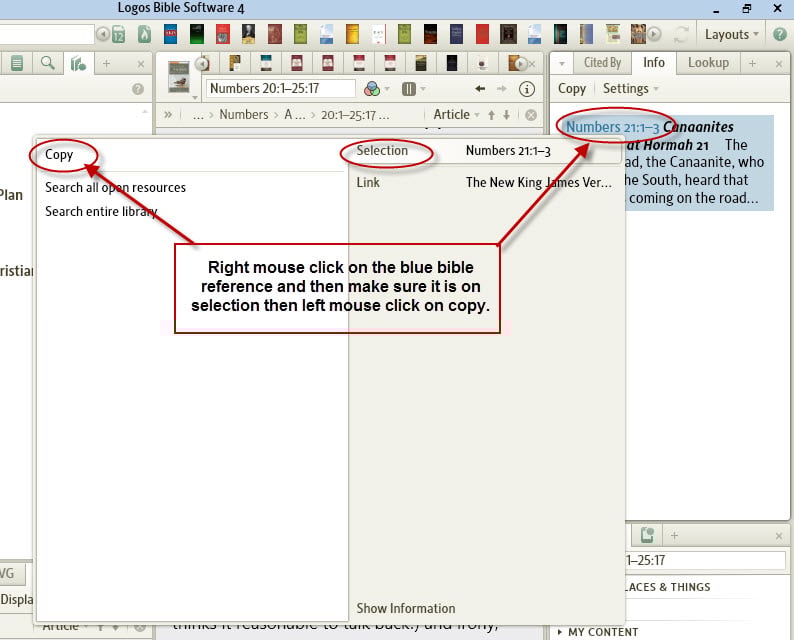Select the Selection row in context menu

[483, 150]
